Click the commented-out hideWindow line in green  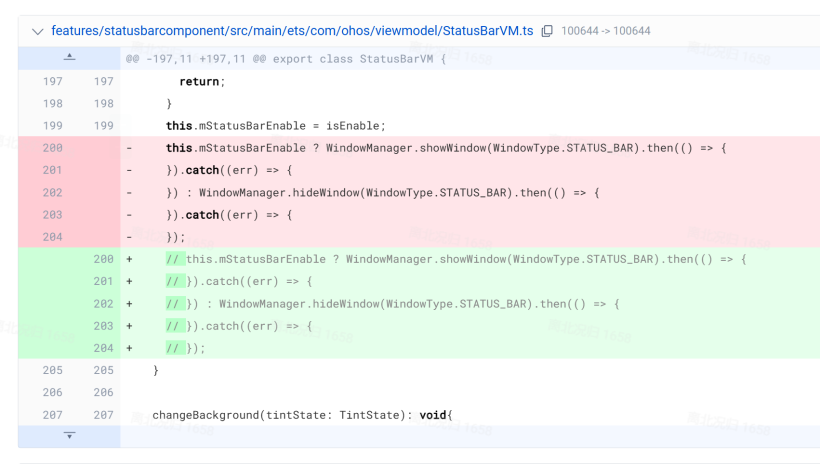(393, 304)
